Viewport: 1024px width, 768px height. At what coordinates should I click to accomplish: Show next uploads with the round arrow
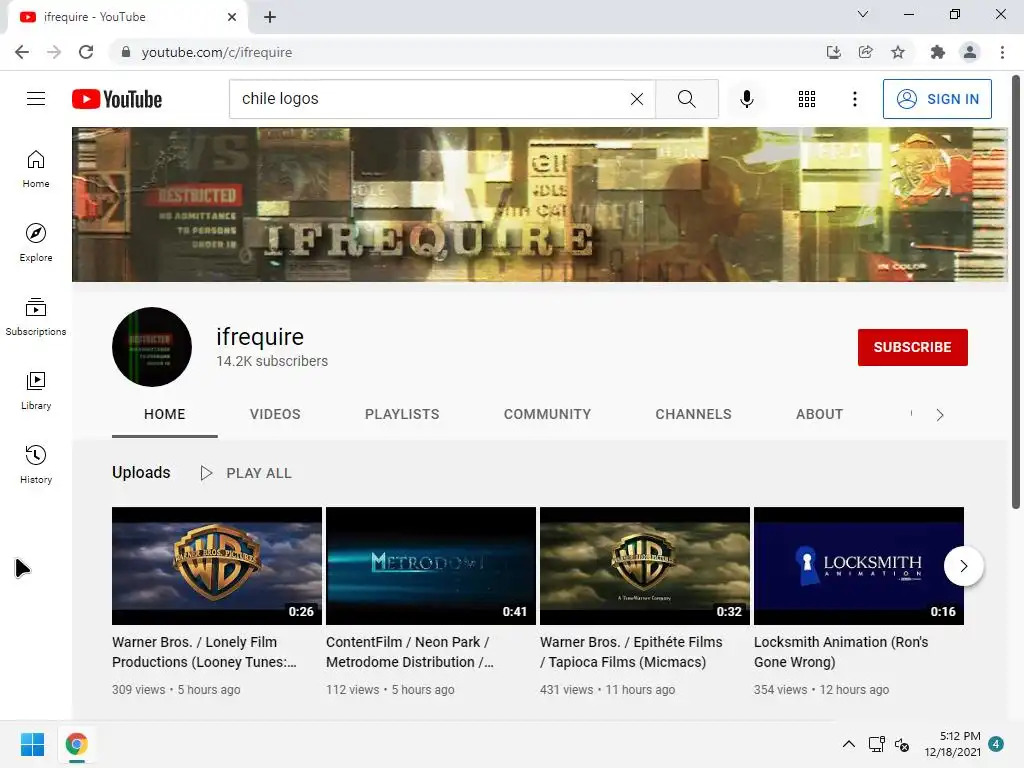click(x=963, y=566)
